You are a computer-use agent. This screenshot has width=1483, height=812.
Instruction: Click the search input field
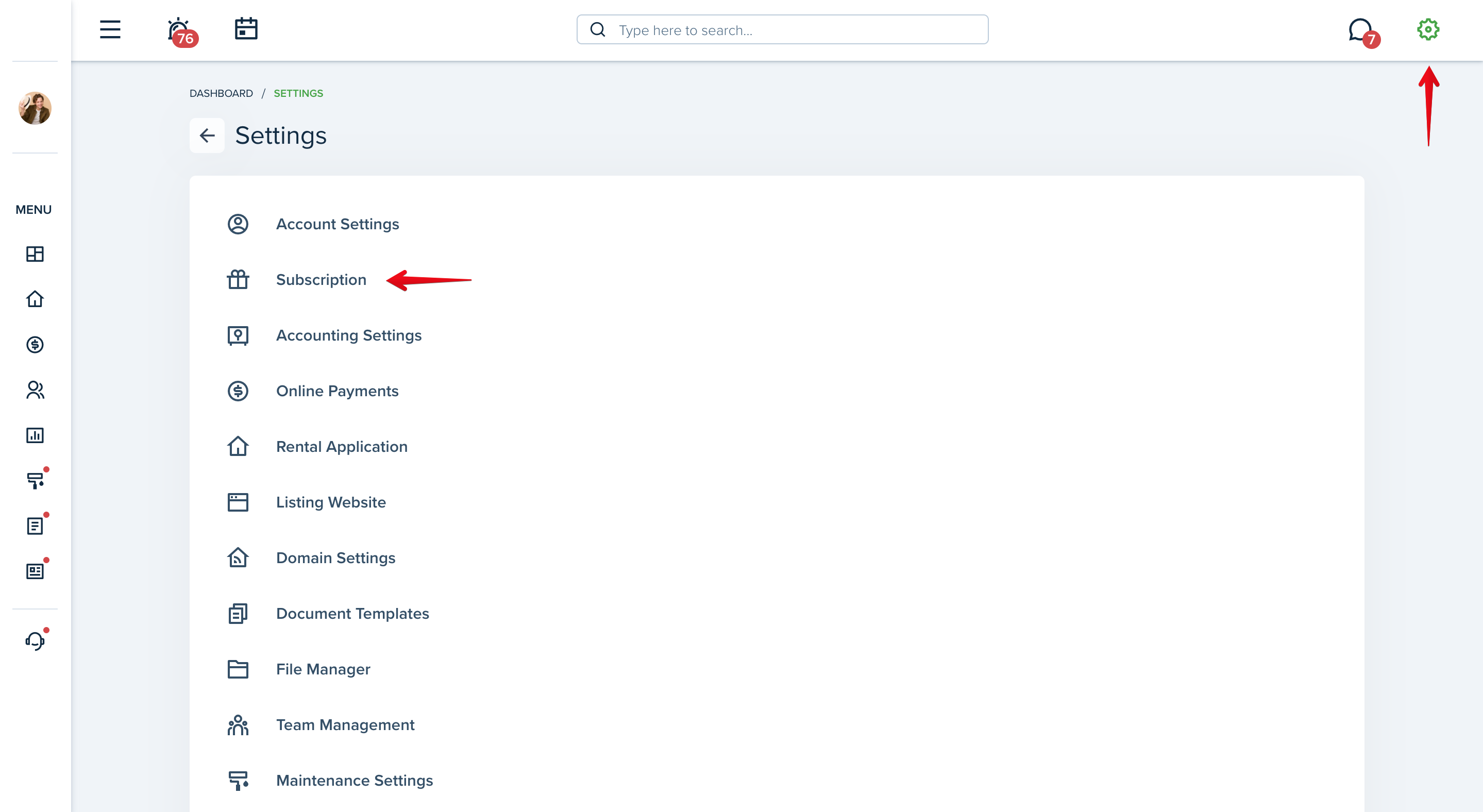click(x=782, y=30)
